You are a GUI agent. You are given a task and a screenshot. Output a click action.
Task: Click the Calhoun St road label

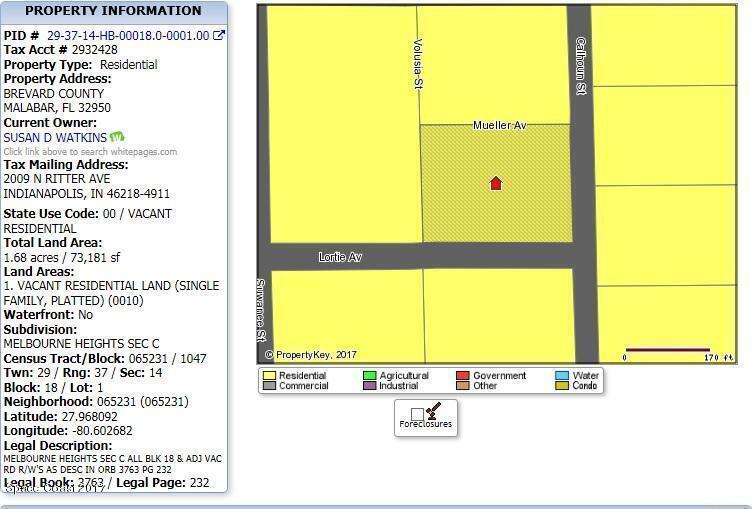(x=580, y=66)
